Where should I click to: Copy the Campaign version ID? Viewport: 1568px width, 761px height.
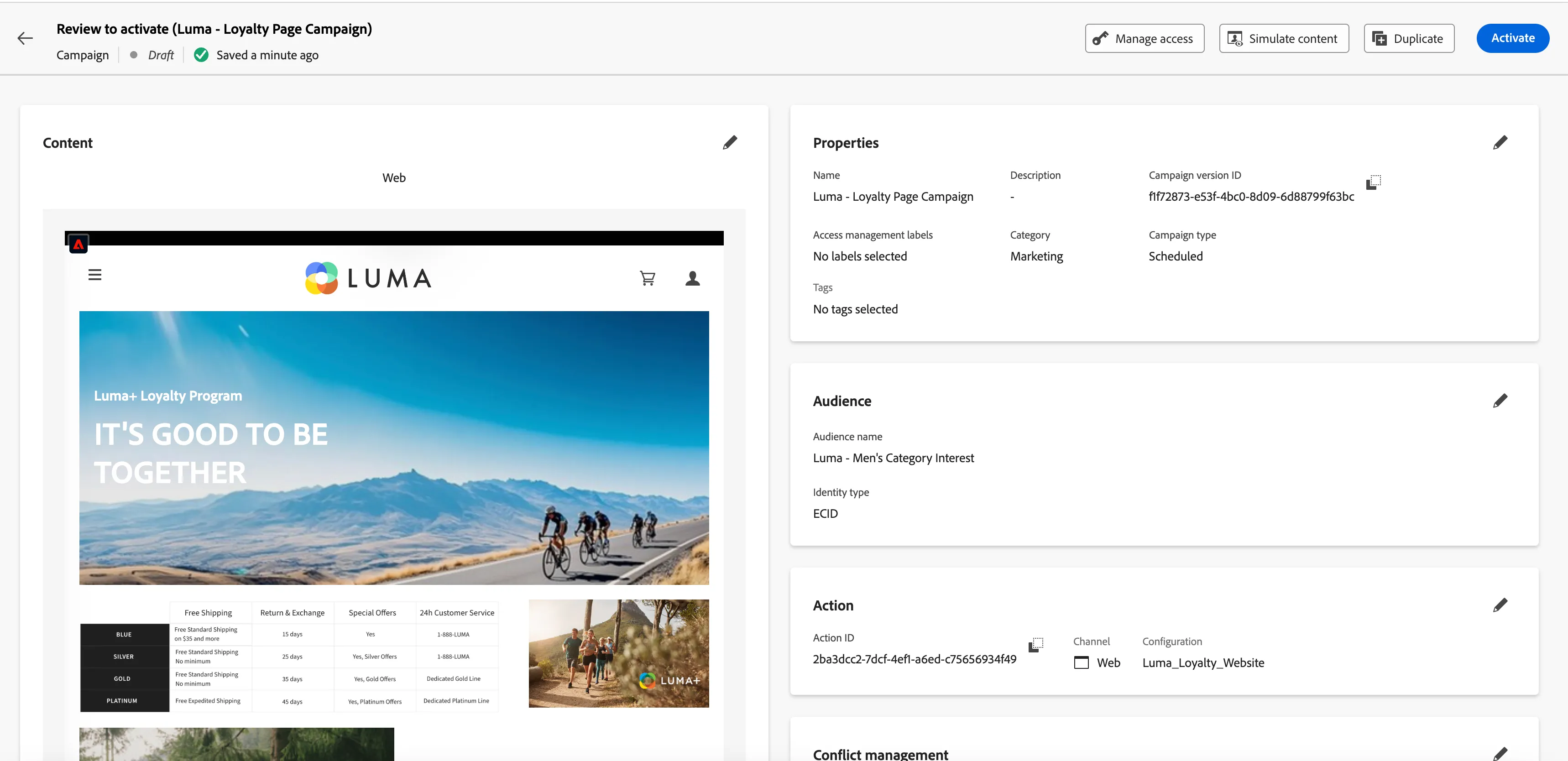point(1374,182)
